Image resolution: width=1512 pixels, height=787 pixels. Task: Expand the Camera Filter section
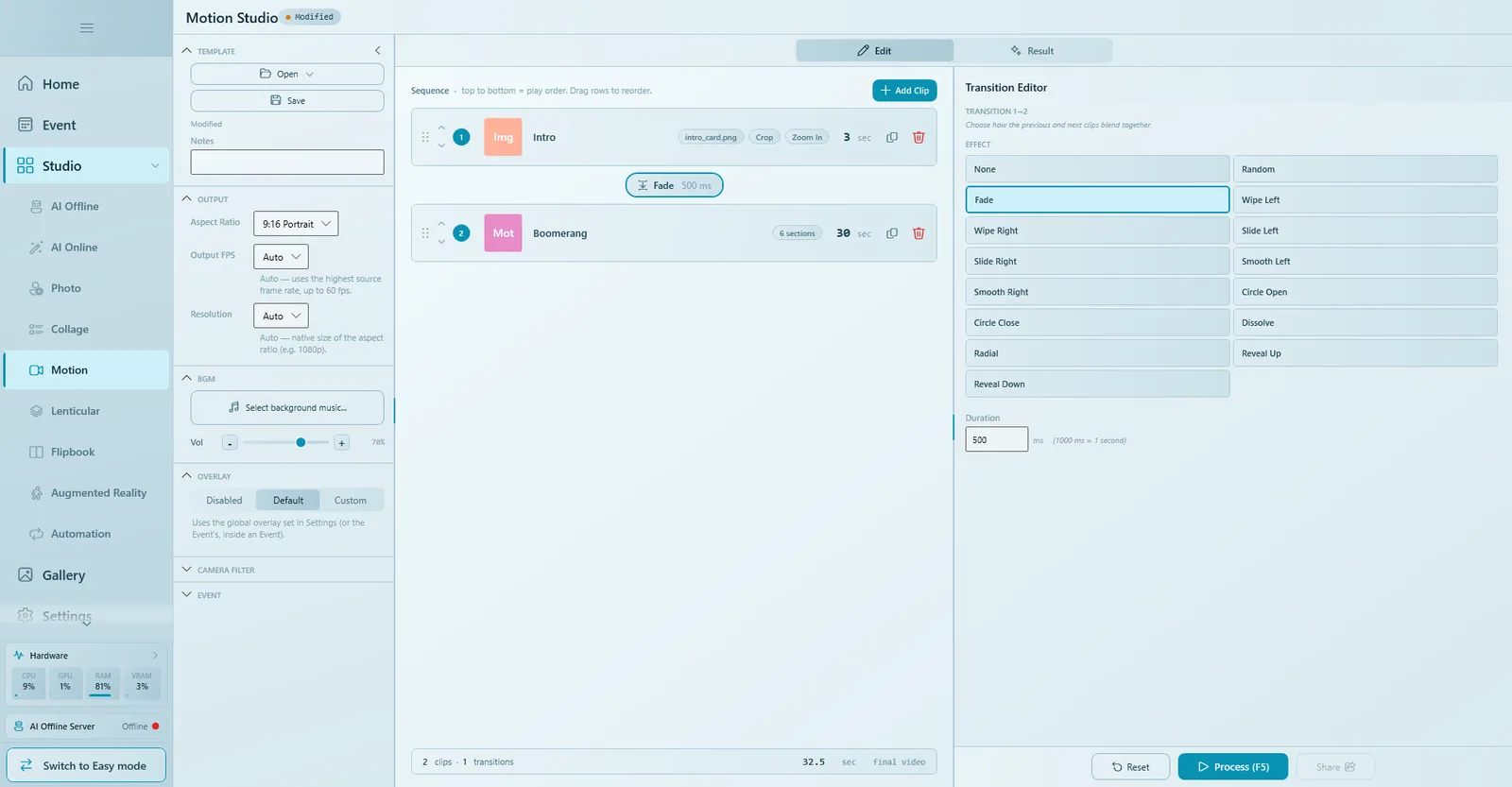pyautogui.click(x=283, y=570)
